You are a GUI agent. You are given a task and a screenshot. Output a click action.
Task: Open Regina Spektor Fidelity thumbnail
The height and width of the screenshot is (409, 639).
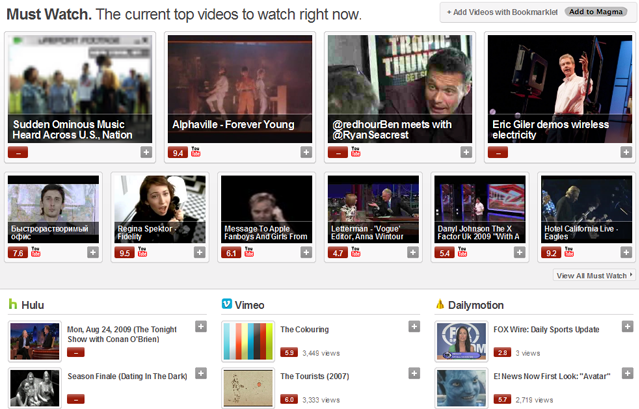click(160, 209)
